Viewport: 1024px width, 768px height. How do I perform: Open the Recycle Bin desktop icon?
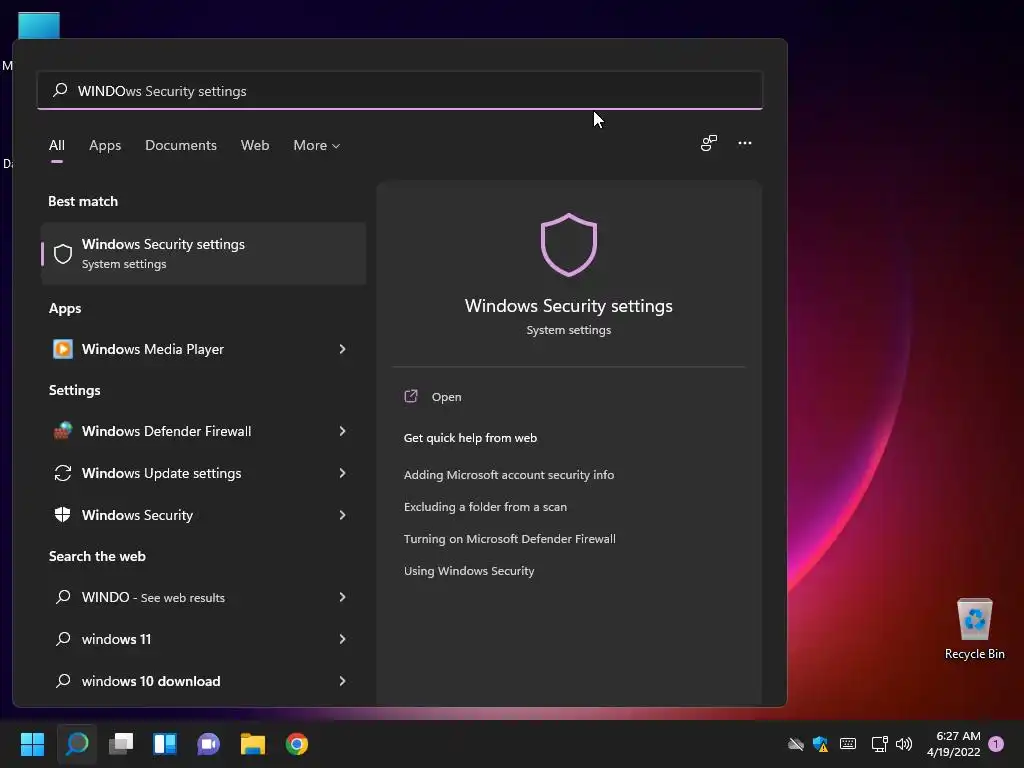coord(974,630)
